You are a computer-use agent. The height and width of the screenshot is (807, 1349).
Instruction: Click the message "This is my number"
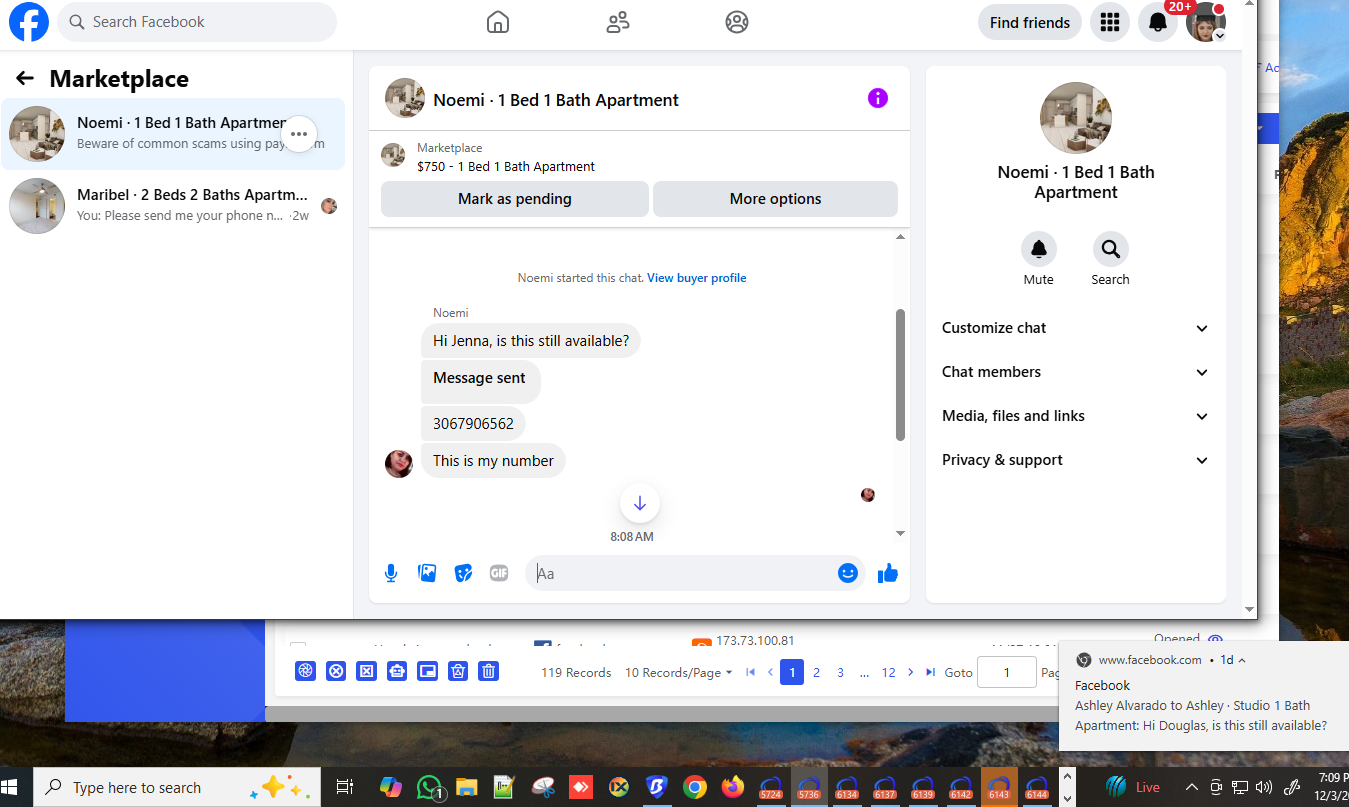click(x=493, y=461)
